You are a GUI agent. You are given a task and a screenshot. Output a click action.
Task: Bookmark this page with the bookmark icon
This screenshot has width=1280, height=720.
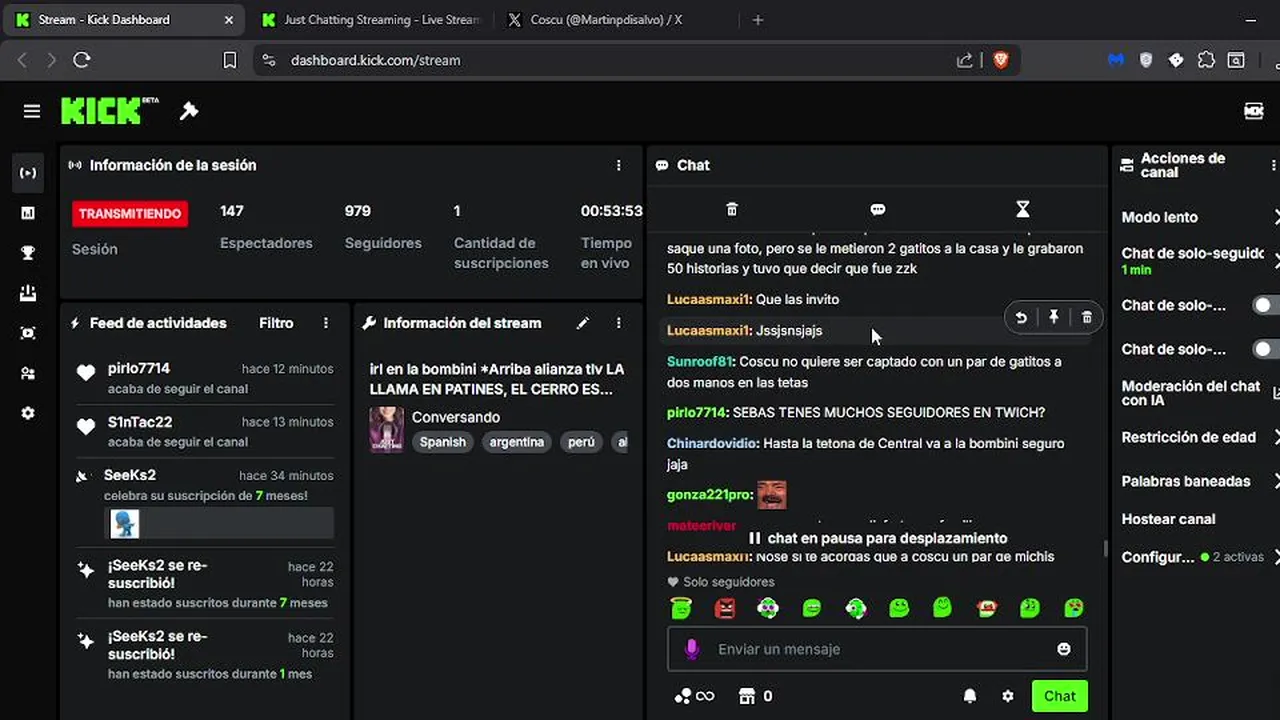230,60
